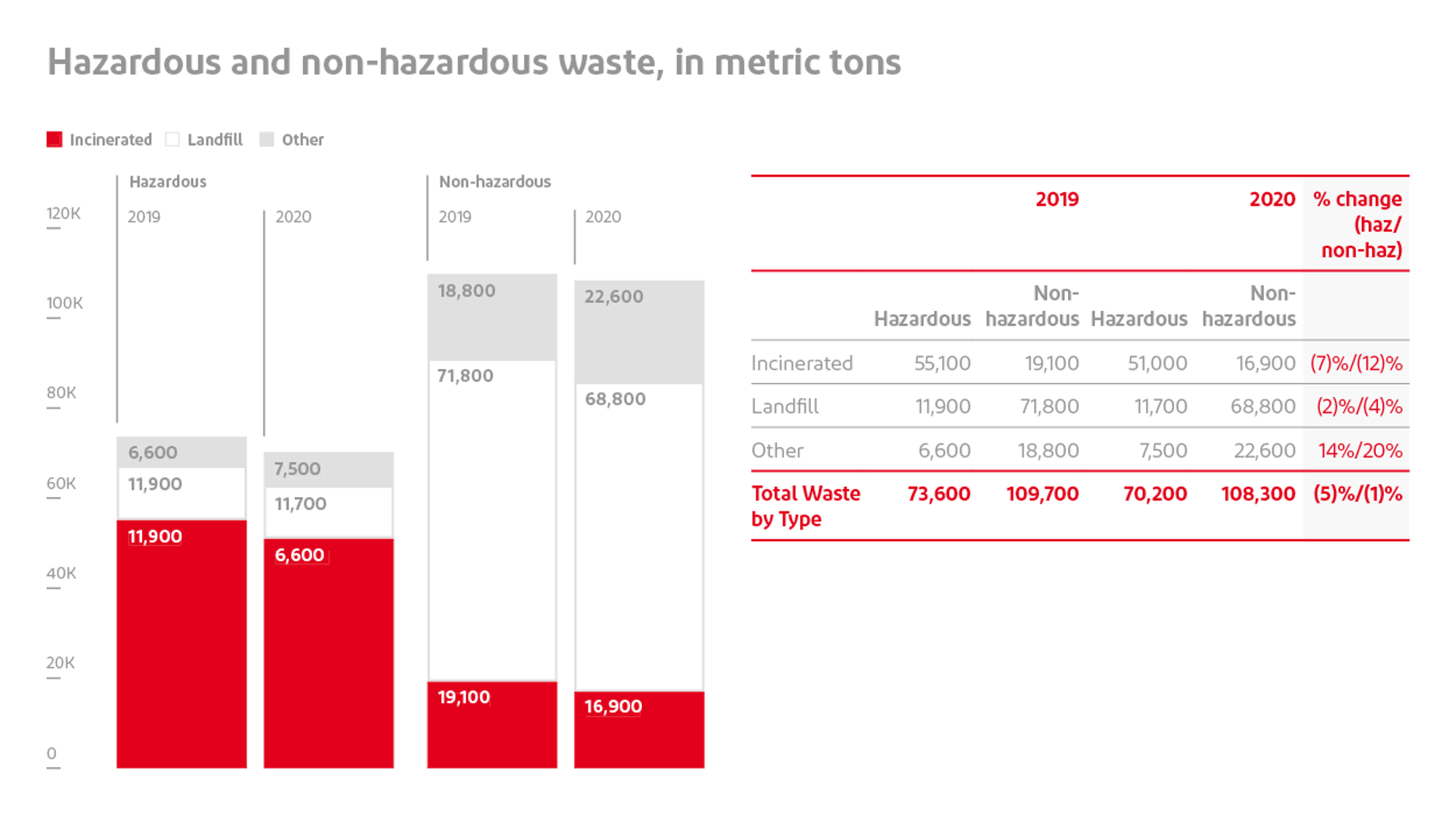1456x815 pixels.
Task: Click the 120K axis label
Action: 63,213
